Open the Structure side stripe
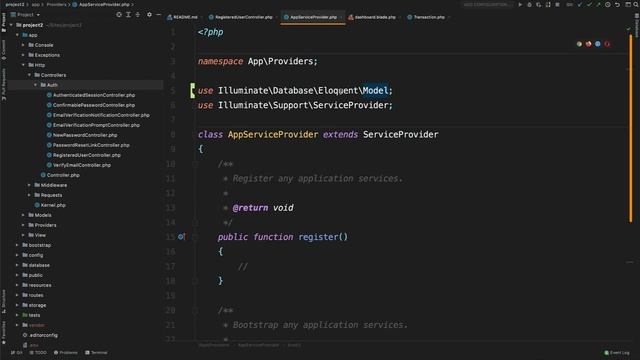The height and width of the screenshot is (360, 640). pyautogui.click(x=4, y=301)
